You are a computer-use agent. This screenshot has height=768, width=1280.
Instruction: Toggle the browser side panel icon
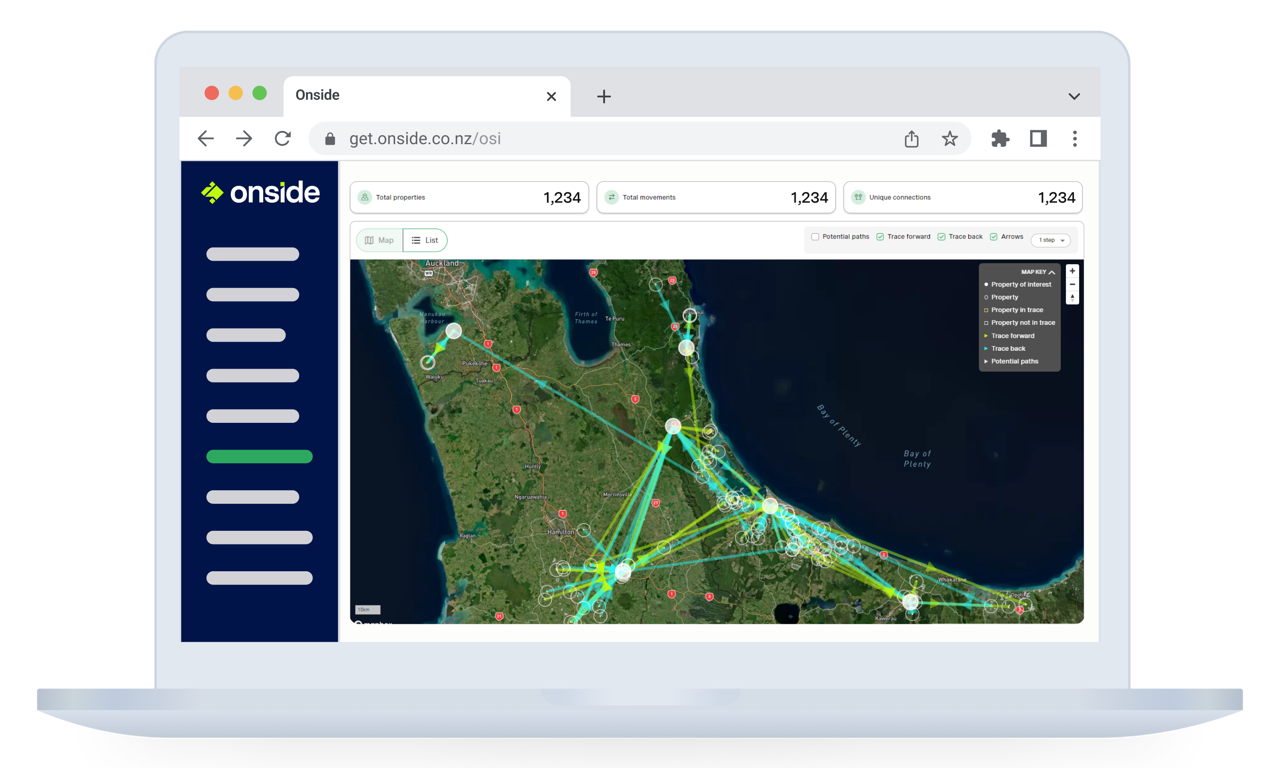click(x=1038, y=139)
